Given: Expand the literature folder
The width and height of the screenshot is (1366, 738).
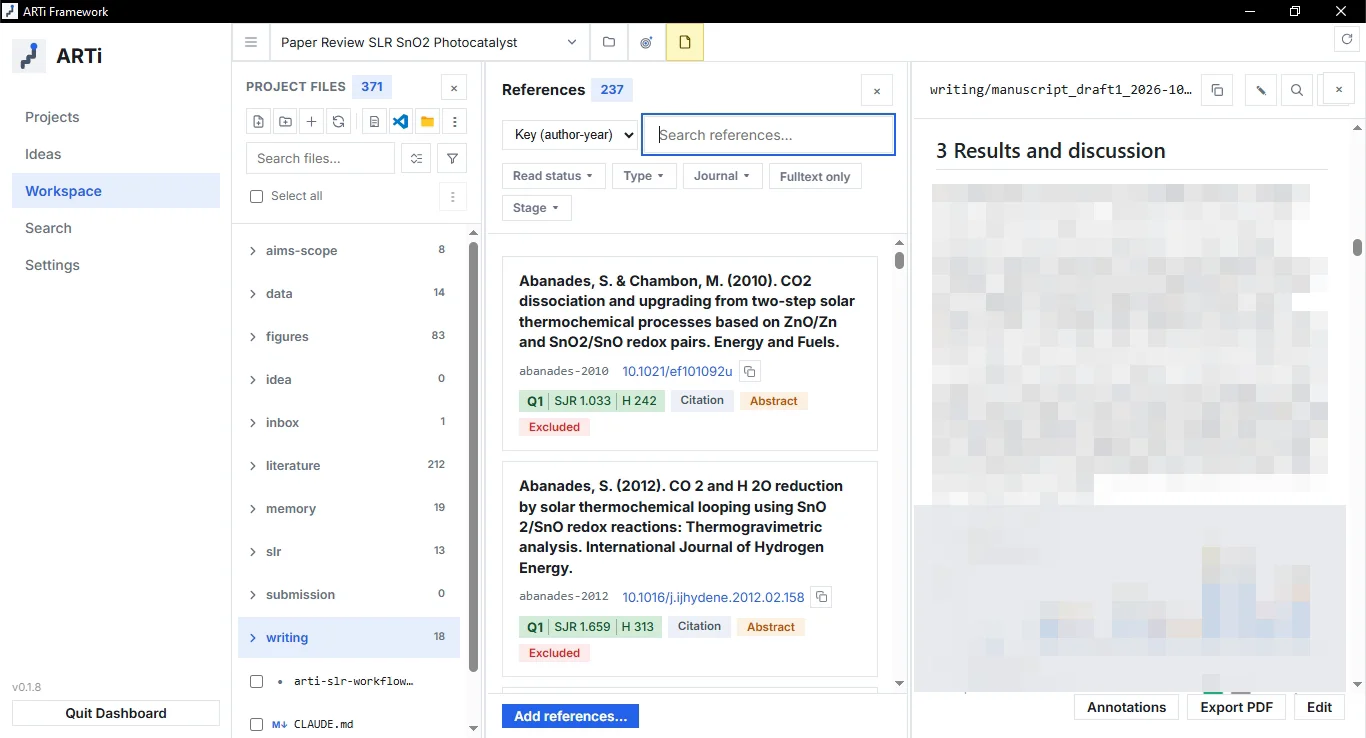Looking at the screenshot, I should [348, 466].
